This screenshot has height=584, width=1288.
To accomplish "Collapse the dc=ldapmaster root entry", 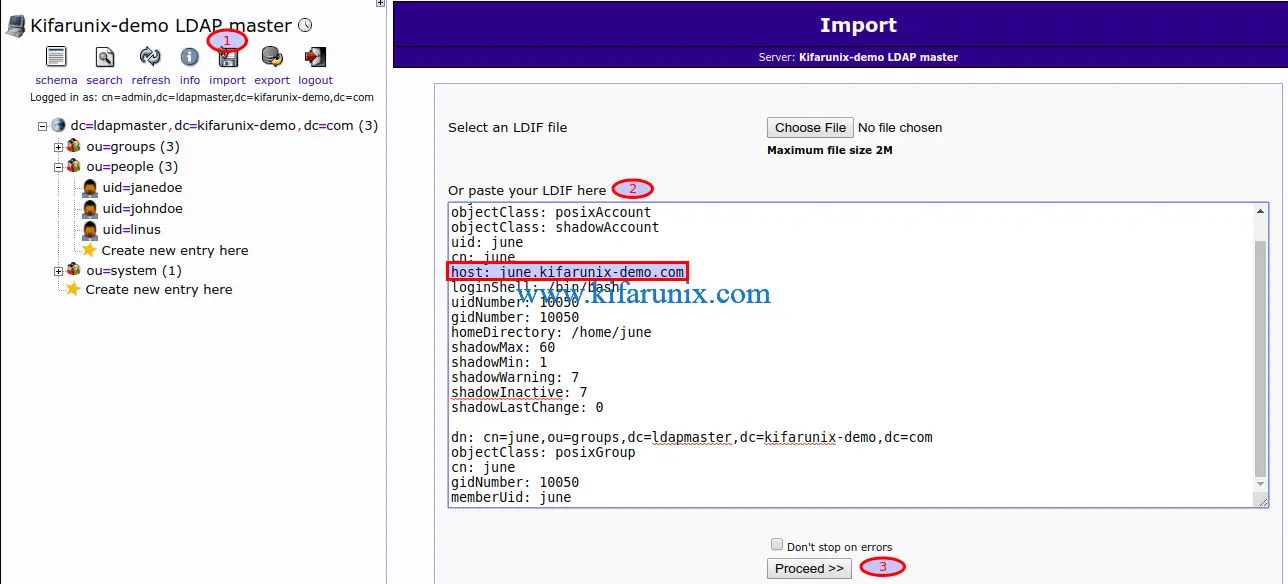I will point(41,125).
